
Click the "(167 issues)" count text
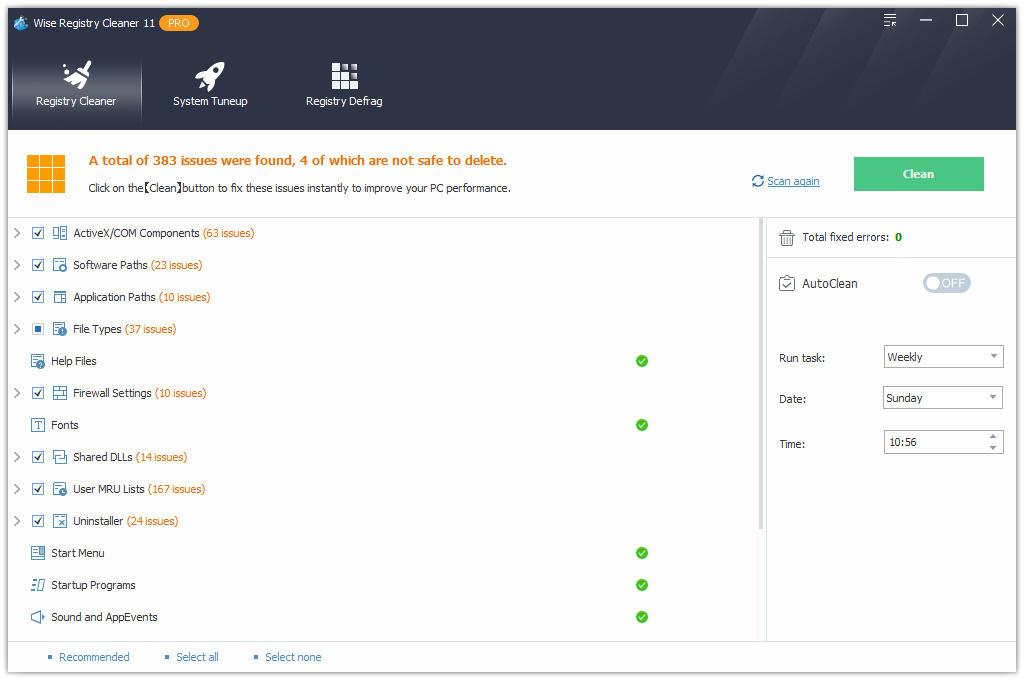176,489
